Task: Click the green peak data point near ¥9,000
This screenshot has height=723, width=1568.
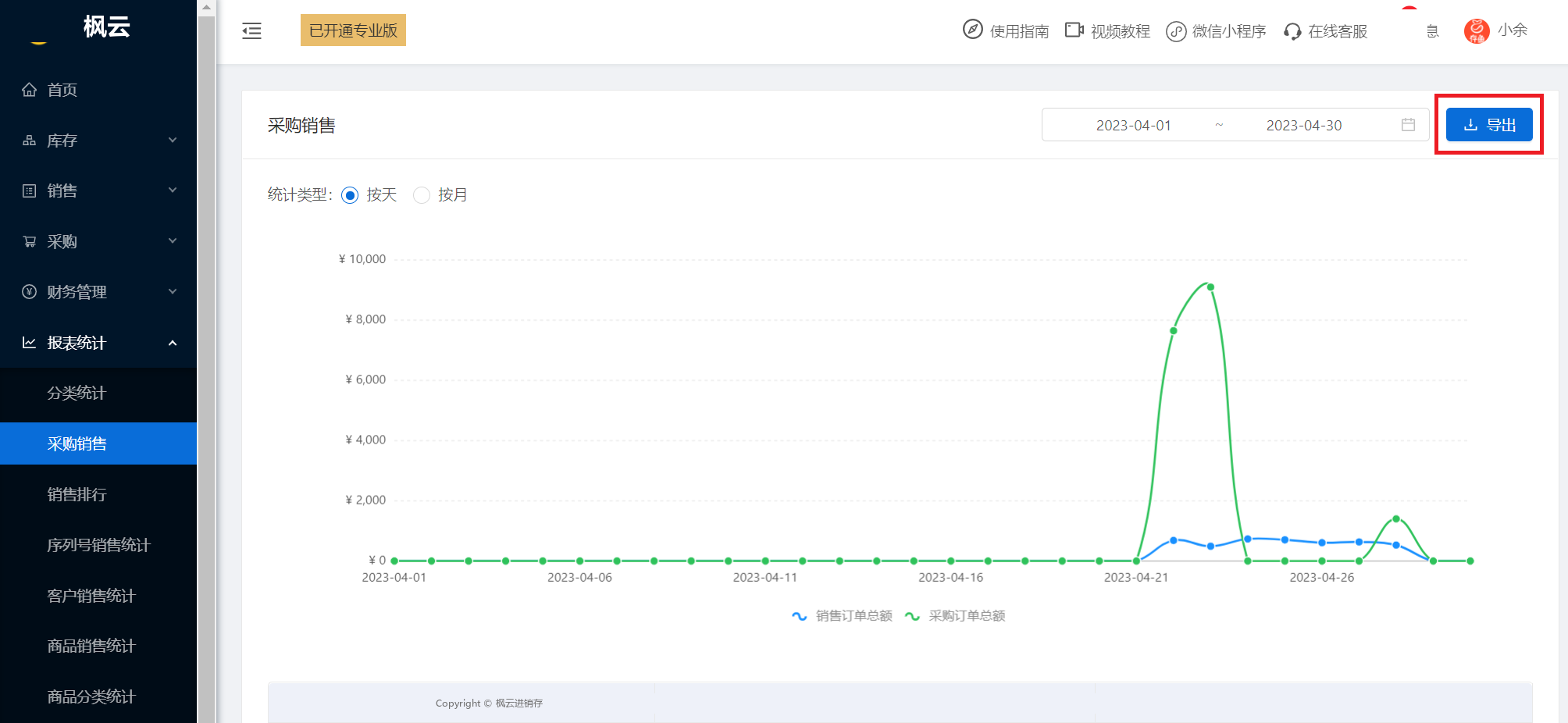Action: [x=1210, y=287]
